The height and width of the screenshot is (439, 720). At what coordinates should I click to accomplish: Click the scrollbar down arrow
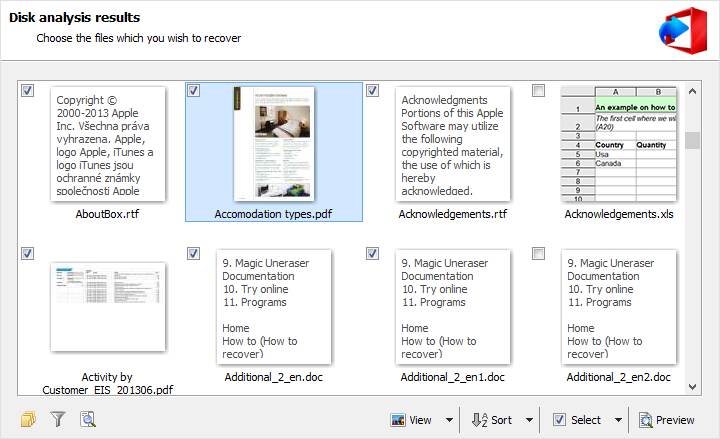pos(692,387)
